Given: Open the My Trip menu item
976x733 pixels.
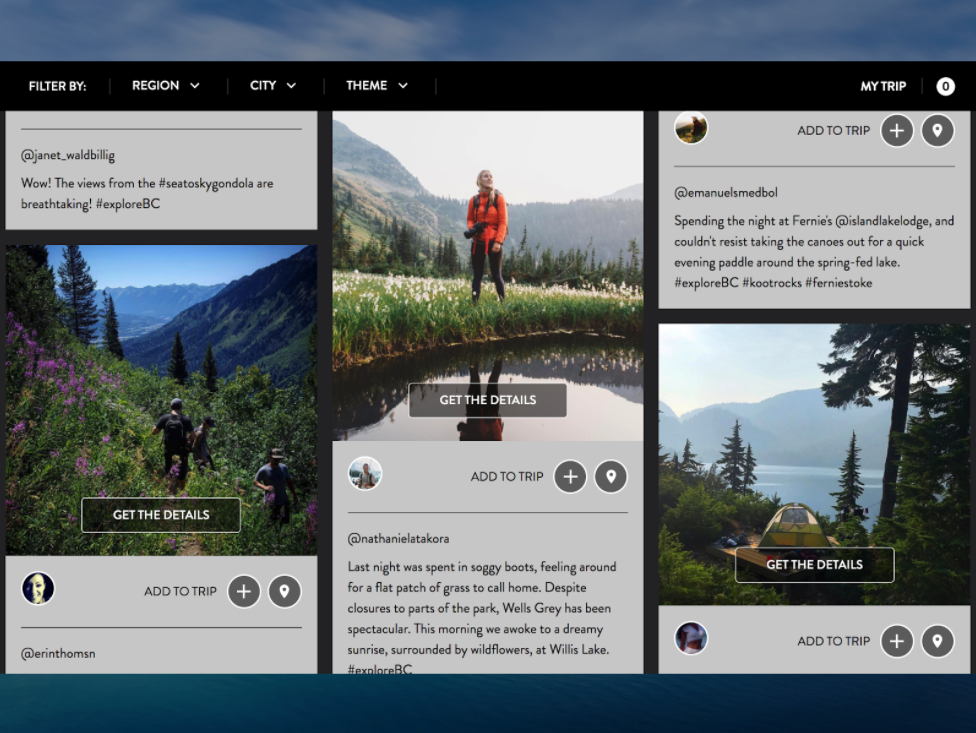Looking at the screenshot, I should [x=883, y=86].
